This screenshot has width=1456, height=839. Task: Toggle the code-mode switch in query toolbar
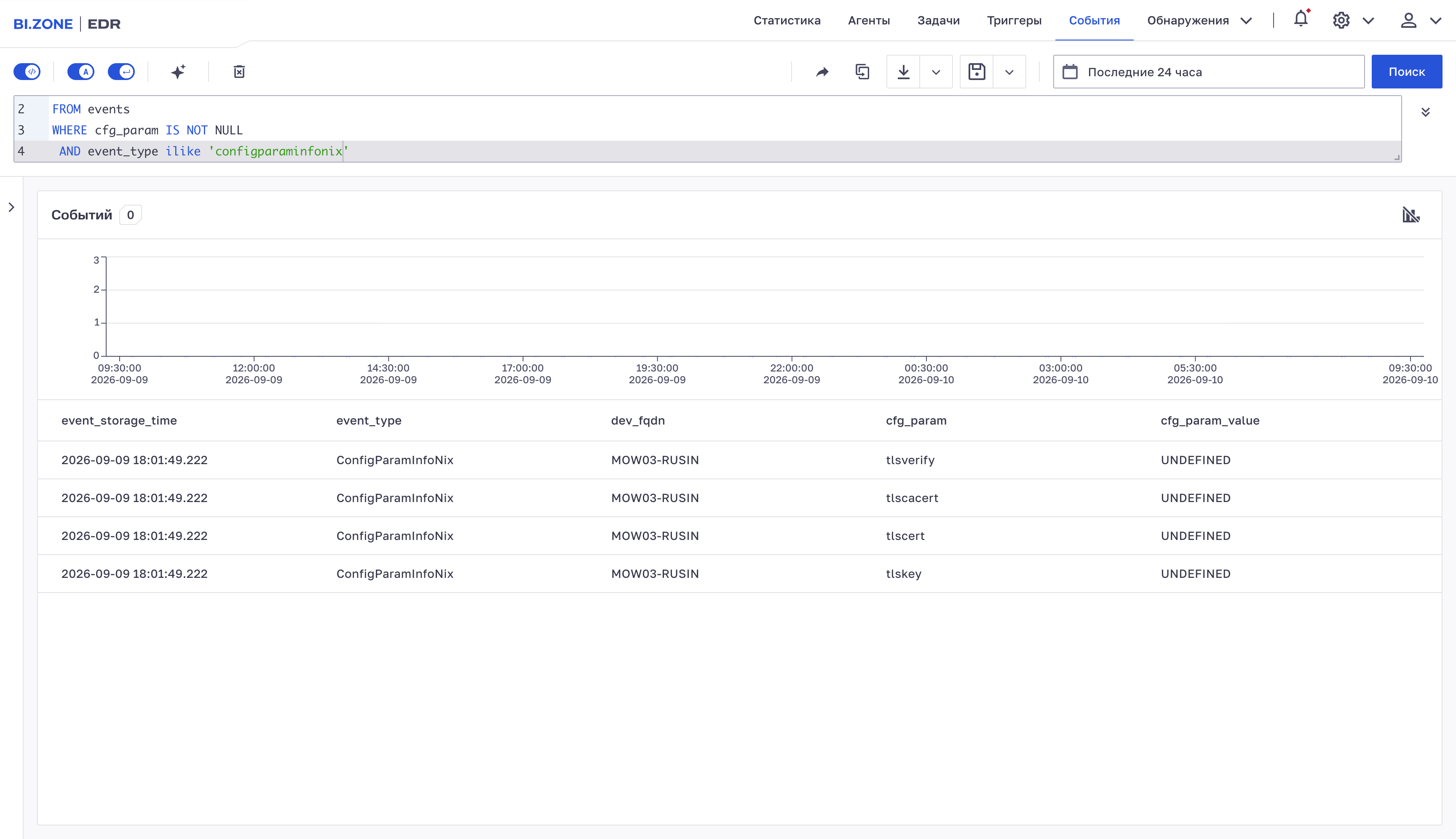click(x=27, y=72)
